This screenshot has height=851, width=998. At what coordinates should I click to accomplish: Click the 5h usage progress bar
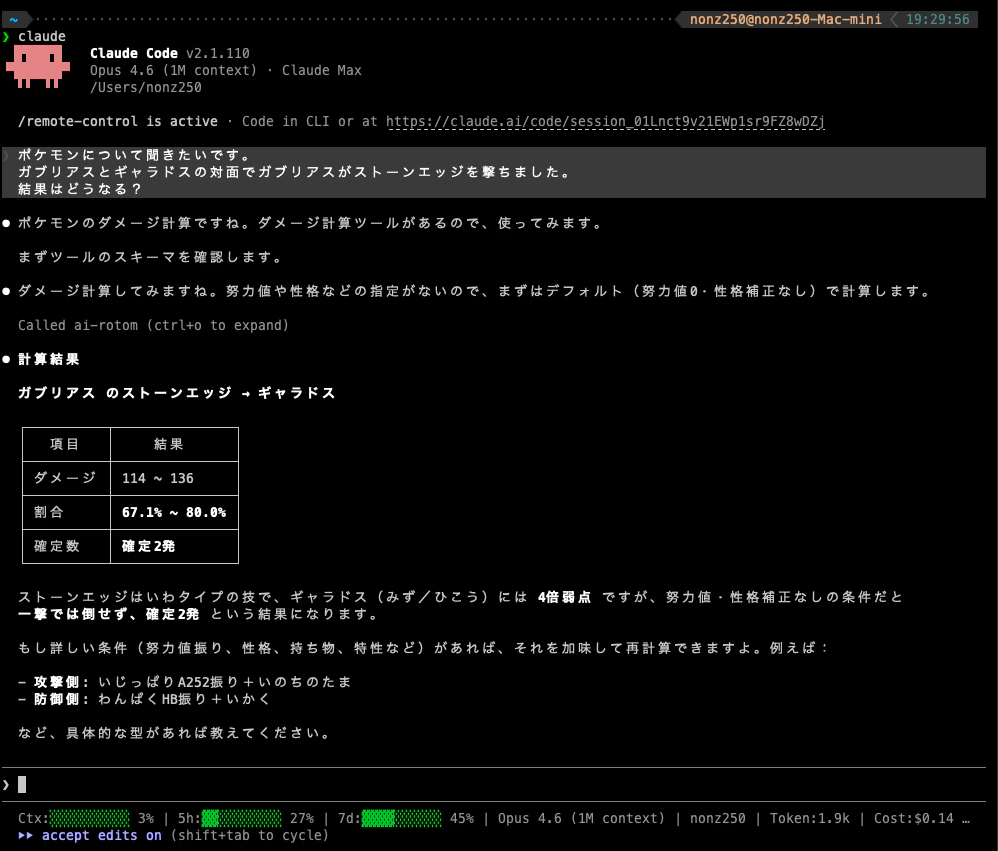click(241, 818)
